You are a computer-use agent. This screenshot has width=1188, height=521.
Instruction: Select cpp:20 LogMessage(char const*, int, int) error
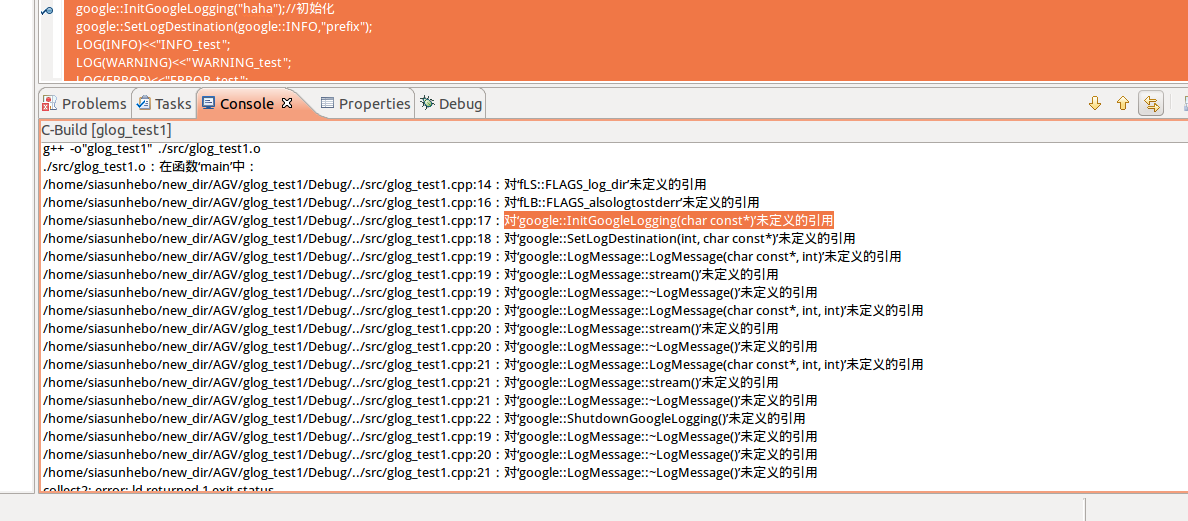[x=483, y=310]
